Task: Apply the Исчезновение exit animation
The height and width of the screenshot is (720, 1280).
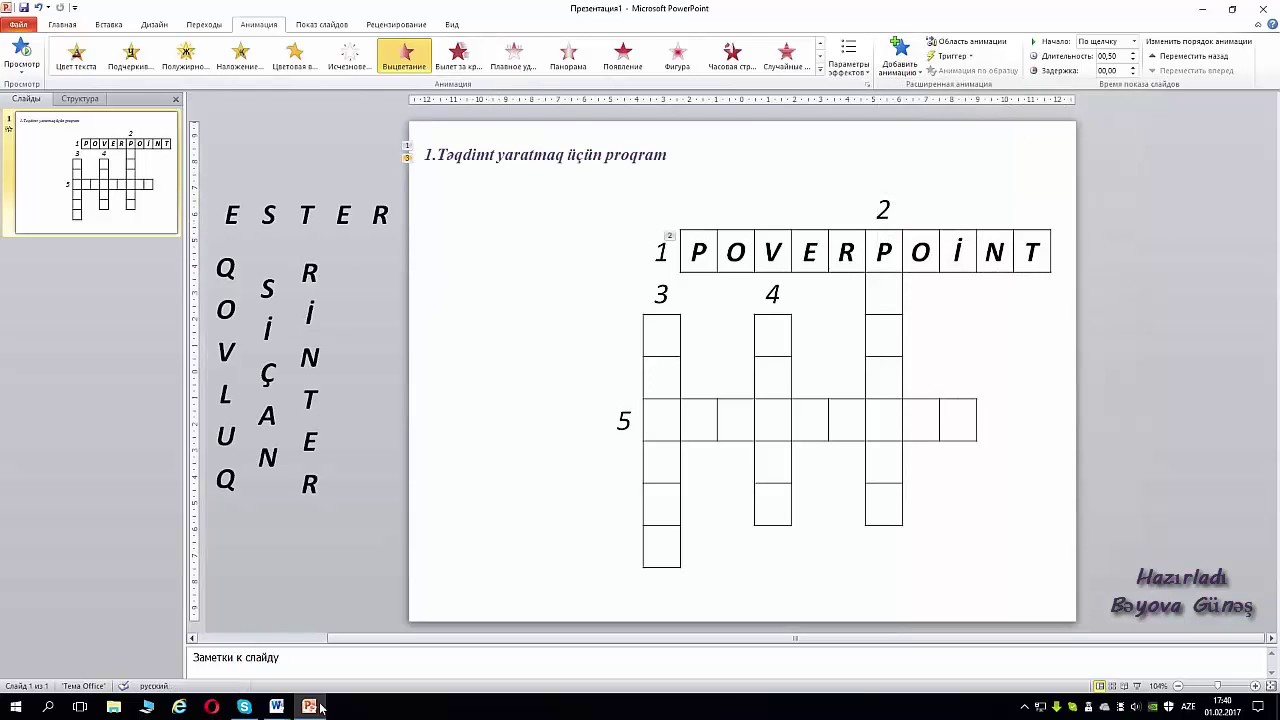Action: click(x=349, y=56)
